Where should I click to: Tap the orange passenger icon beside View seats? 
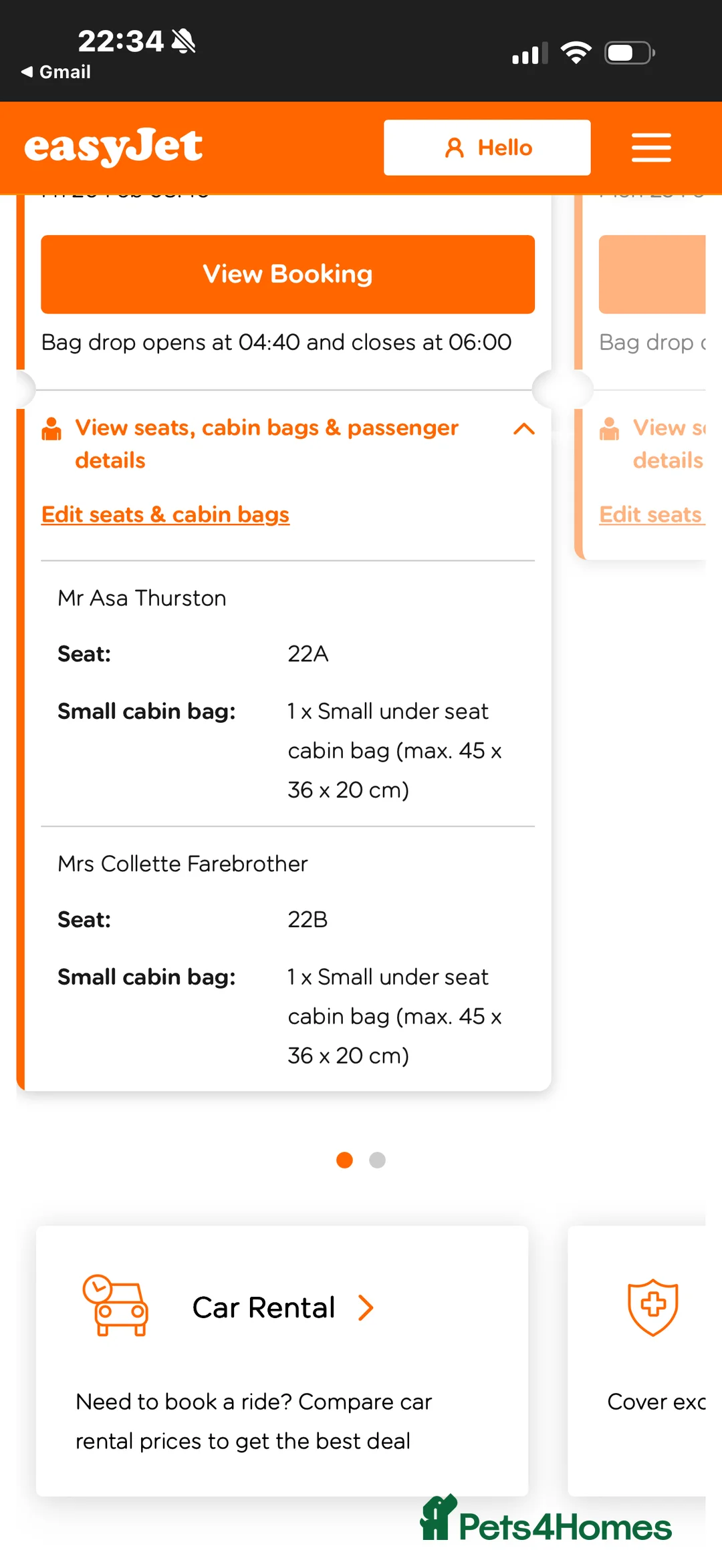[x=51, y=429]
